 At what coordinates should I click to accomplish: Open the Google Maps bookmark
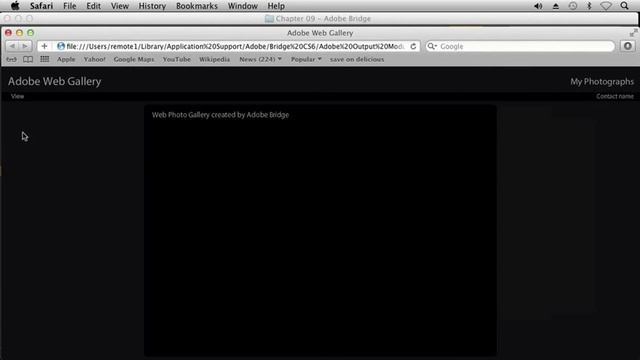(x=134, y=59)
